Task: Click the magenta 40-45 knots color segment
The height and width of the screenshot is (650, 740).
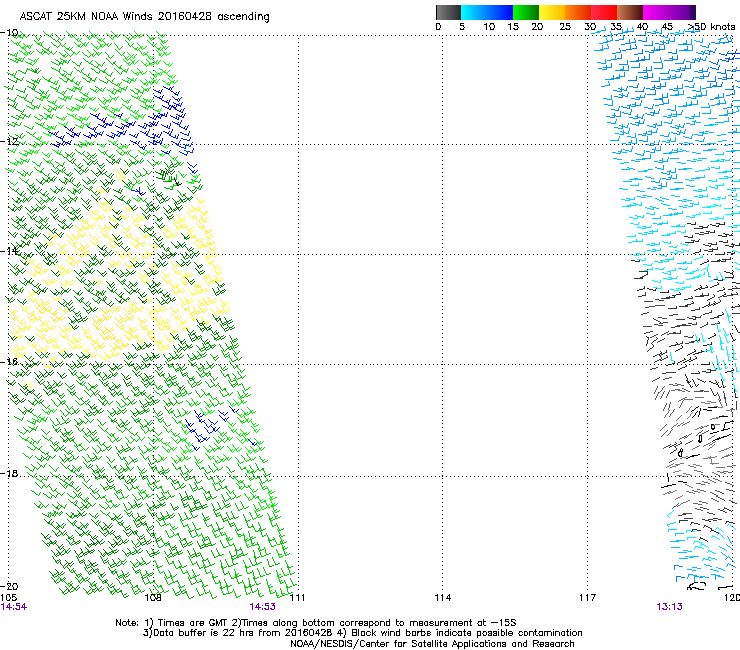Action: click(x=656, y=12)
